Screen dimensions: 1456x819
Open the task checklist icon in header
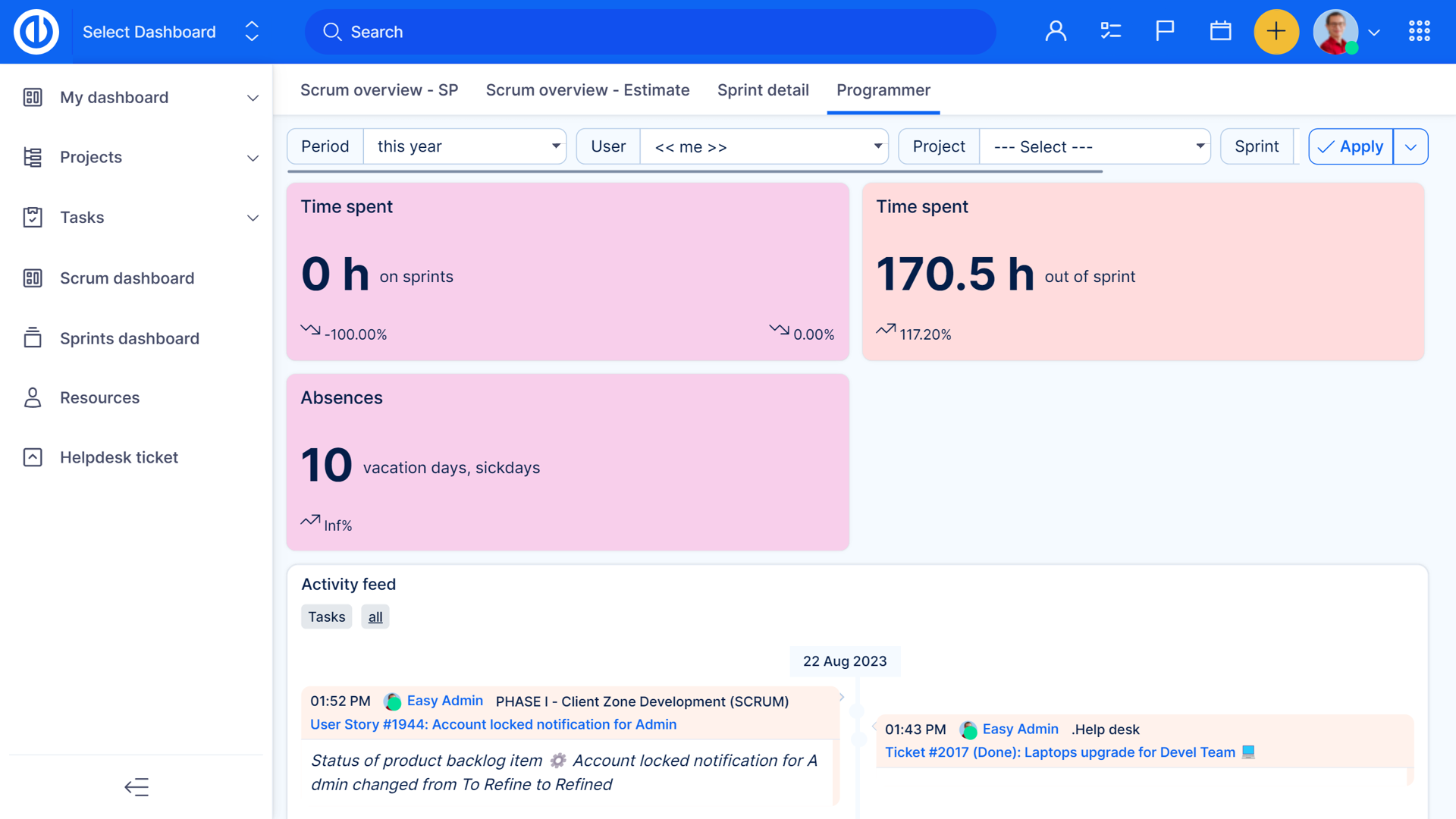[1110, 32]
